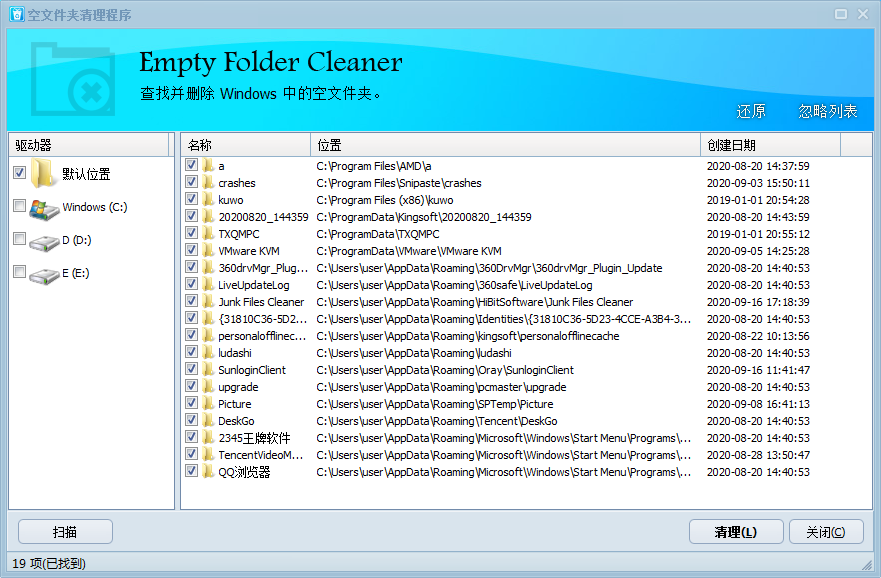Click the folder icon of row 'a'

(209, 166)
